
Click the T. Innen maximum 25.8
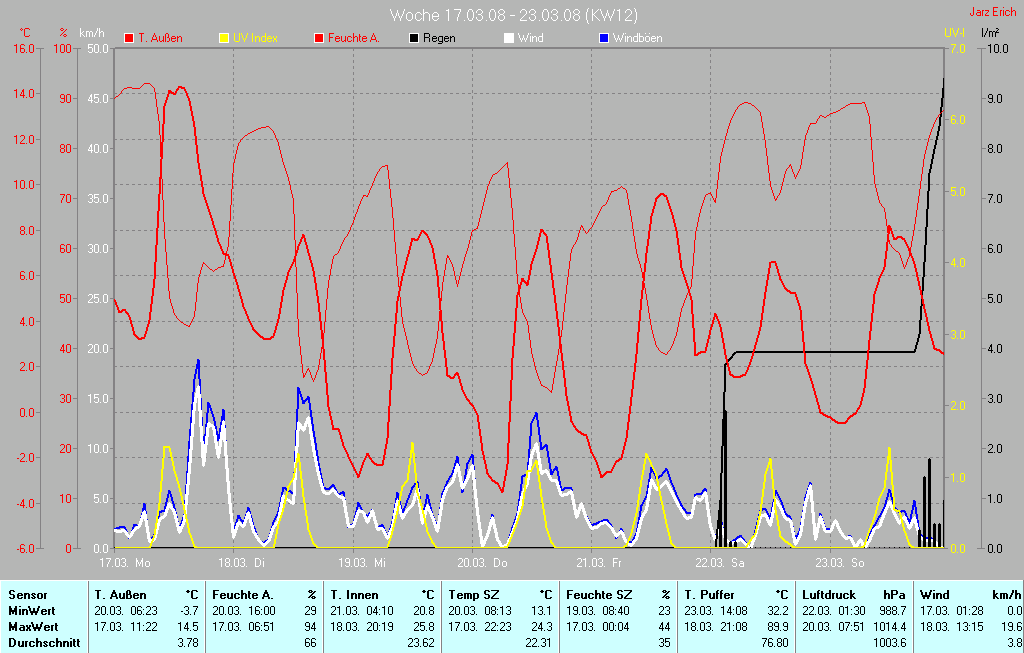click(x=423, y=627)
